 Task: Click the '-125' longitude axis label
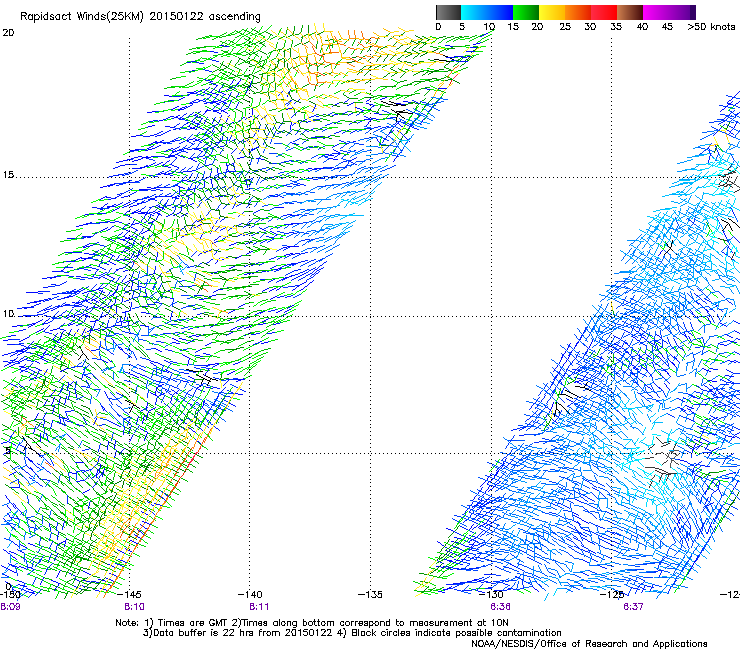coord(612,594)
